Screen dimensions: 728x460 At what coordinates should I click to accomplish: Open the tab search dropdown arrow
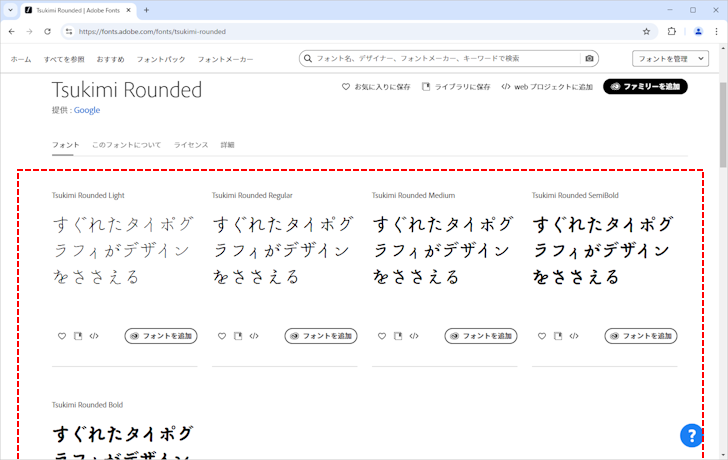[10, 10]
